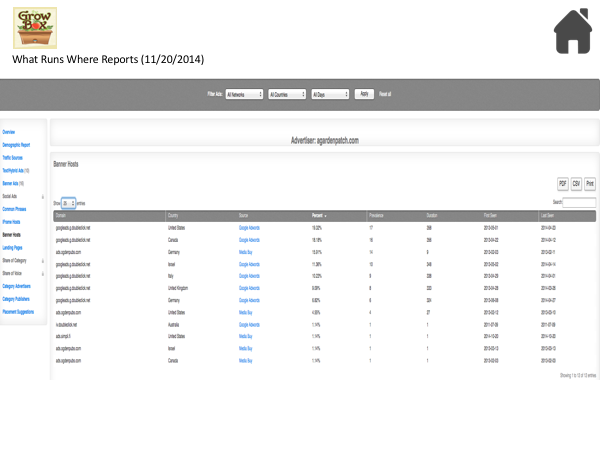Sort the table by Source column
Screen dimensions: 600x450
coord(273,216)
